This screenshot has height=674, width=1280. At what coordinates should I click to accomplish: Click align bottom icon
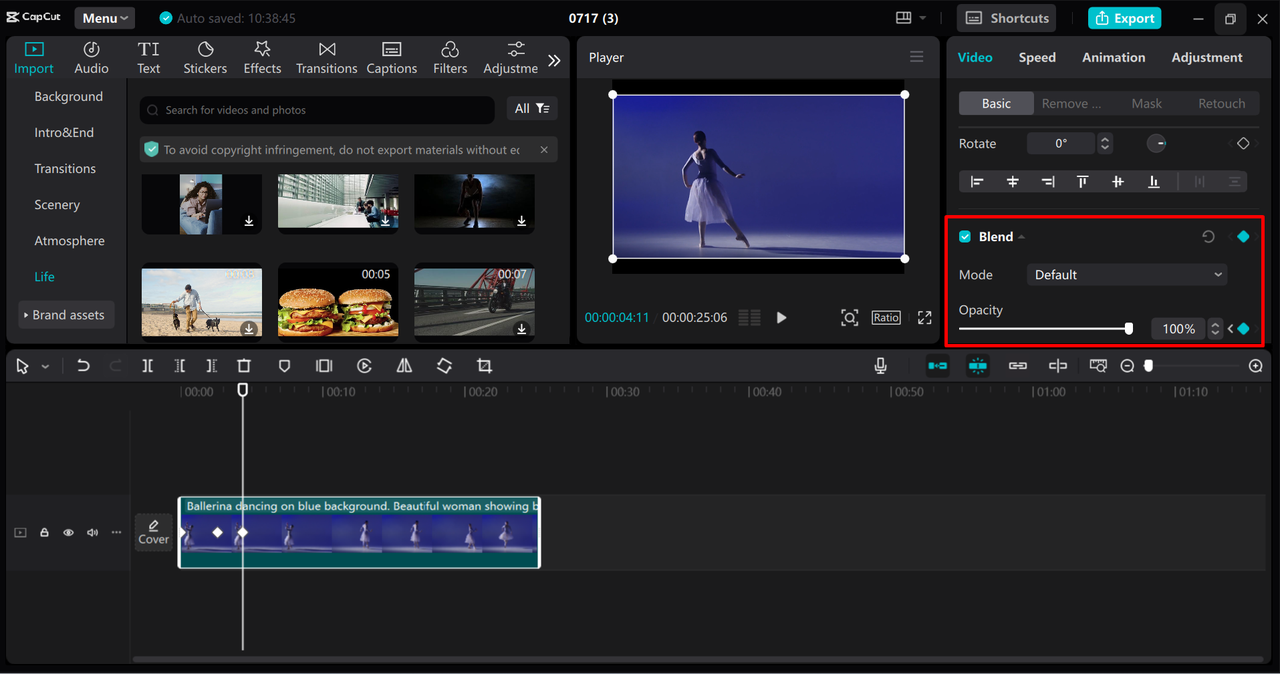tap(1153, 181)
